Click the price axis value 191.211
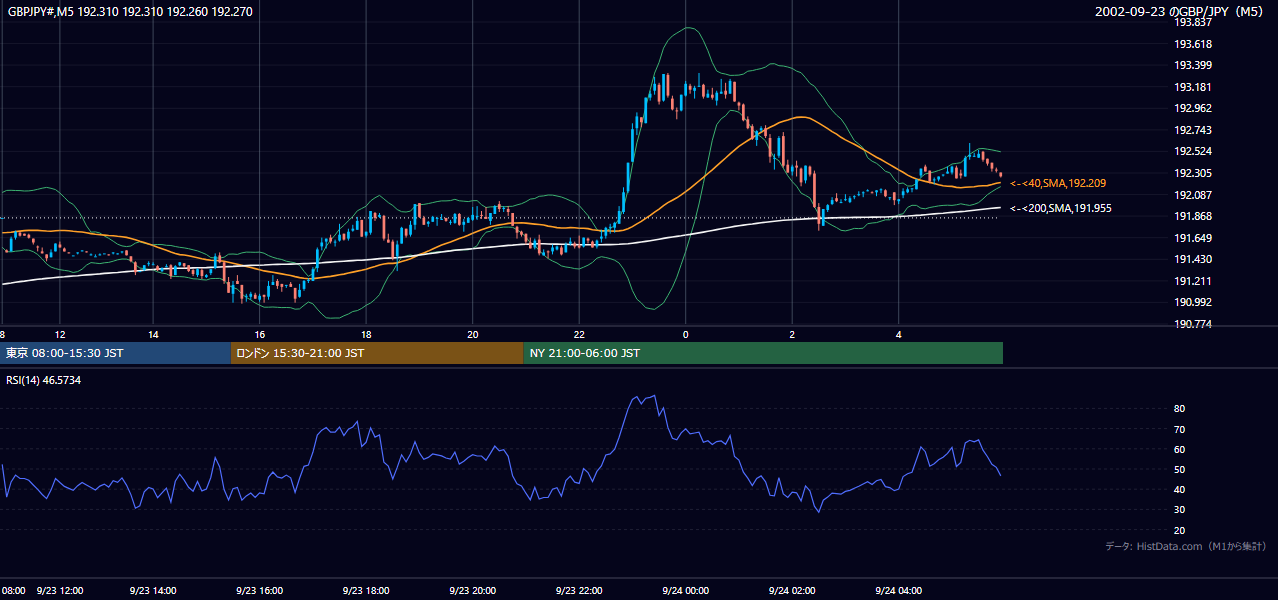Viewport: 1278px width, 600px height. pos(1192,281)
